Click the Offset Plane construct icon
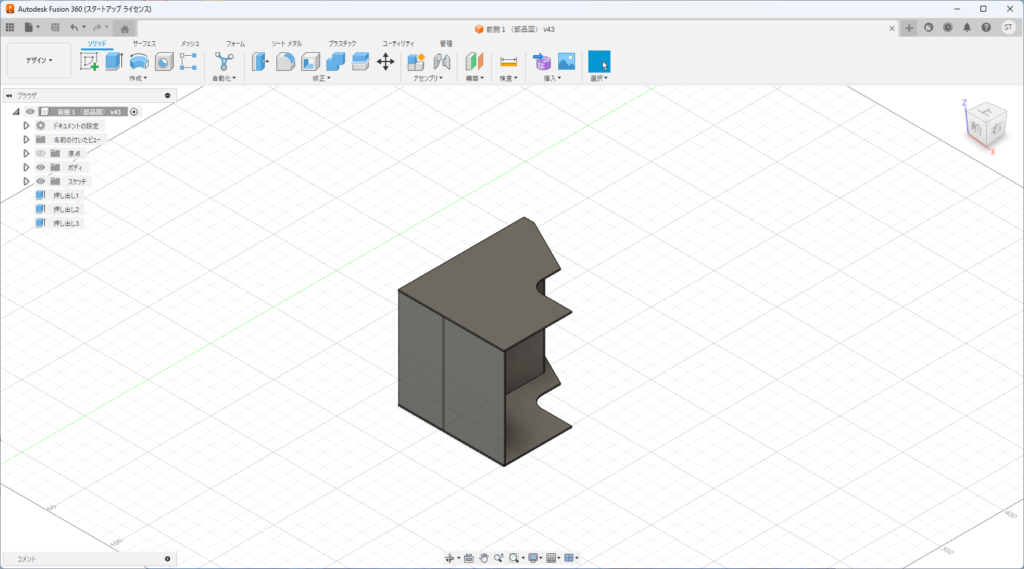The height and width of the screenshot is (569, 1024). 474,61
